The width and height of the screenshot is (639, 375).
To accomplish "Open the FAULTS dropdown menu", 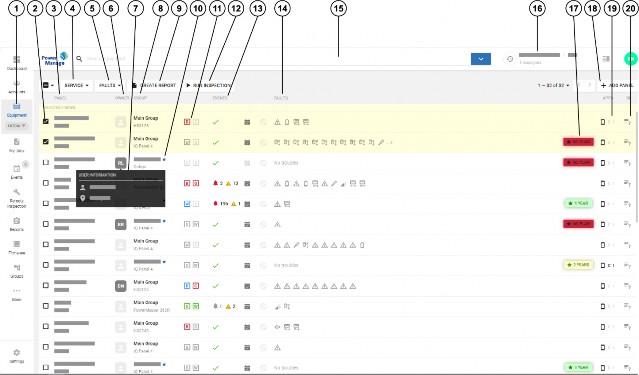I will 110,85.
